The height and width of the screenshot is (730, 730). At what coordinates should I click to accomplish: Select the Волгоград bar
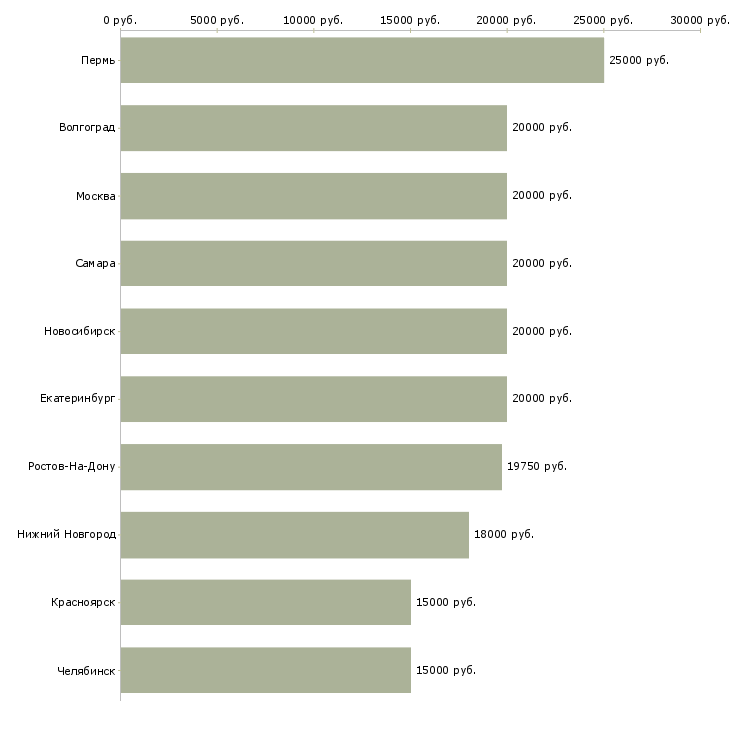pyautogui.click(x=313, y=128)
